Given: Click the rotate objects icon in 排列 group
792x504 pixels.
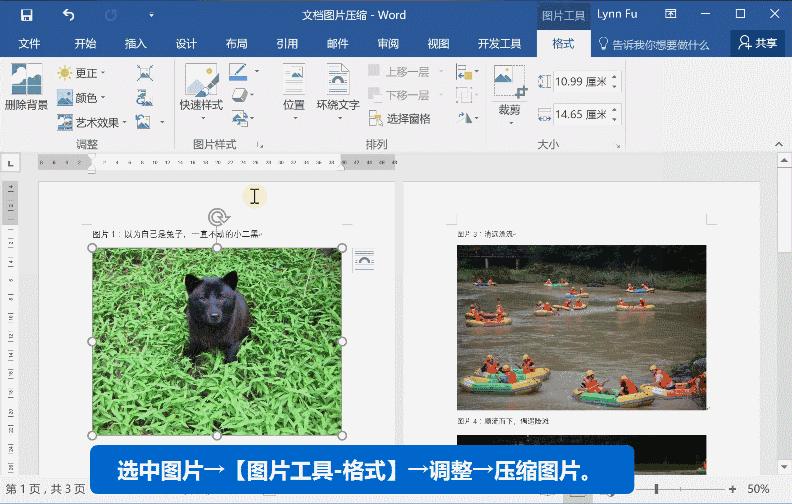Looking at the screenshot, I should (465, 119).
